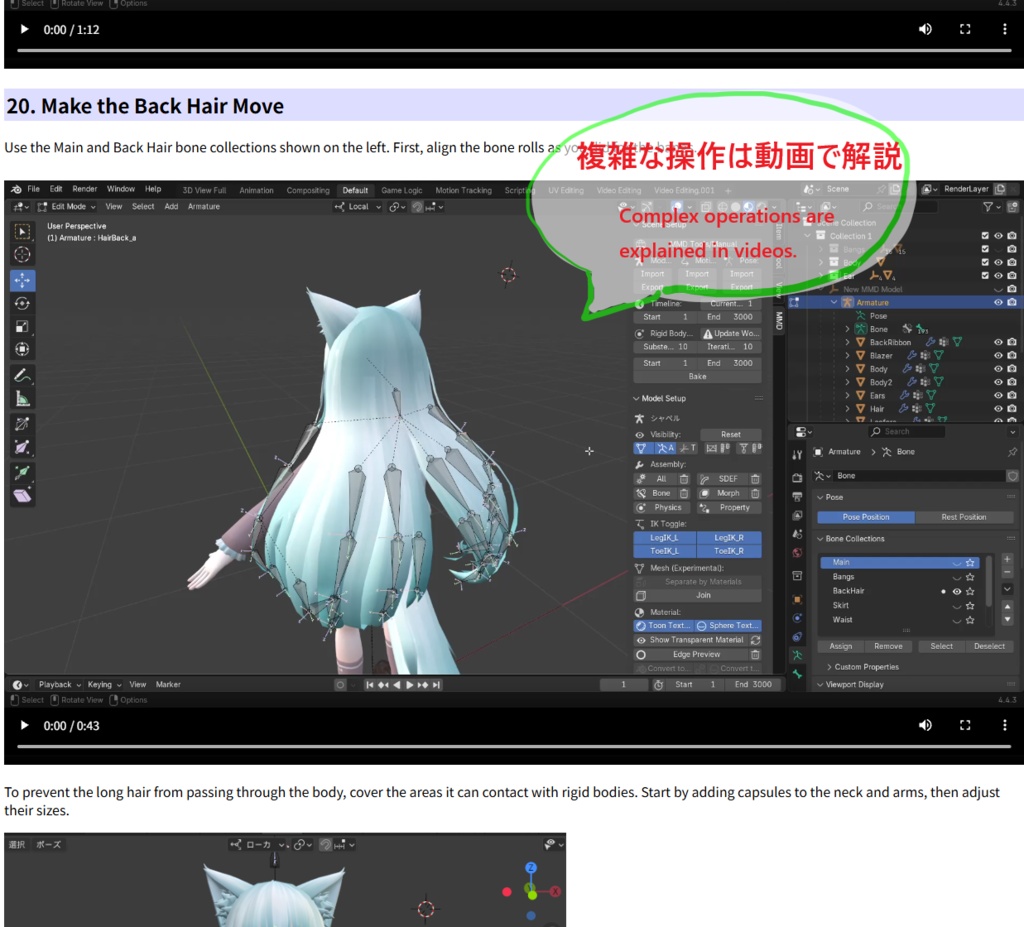This screenshot has width=1024, height=927.
Task: Toggle visibility eye of BackRibbon object
Action: (998, 342)
